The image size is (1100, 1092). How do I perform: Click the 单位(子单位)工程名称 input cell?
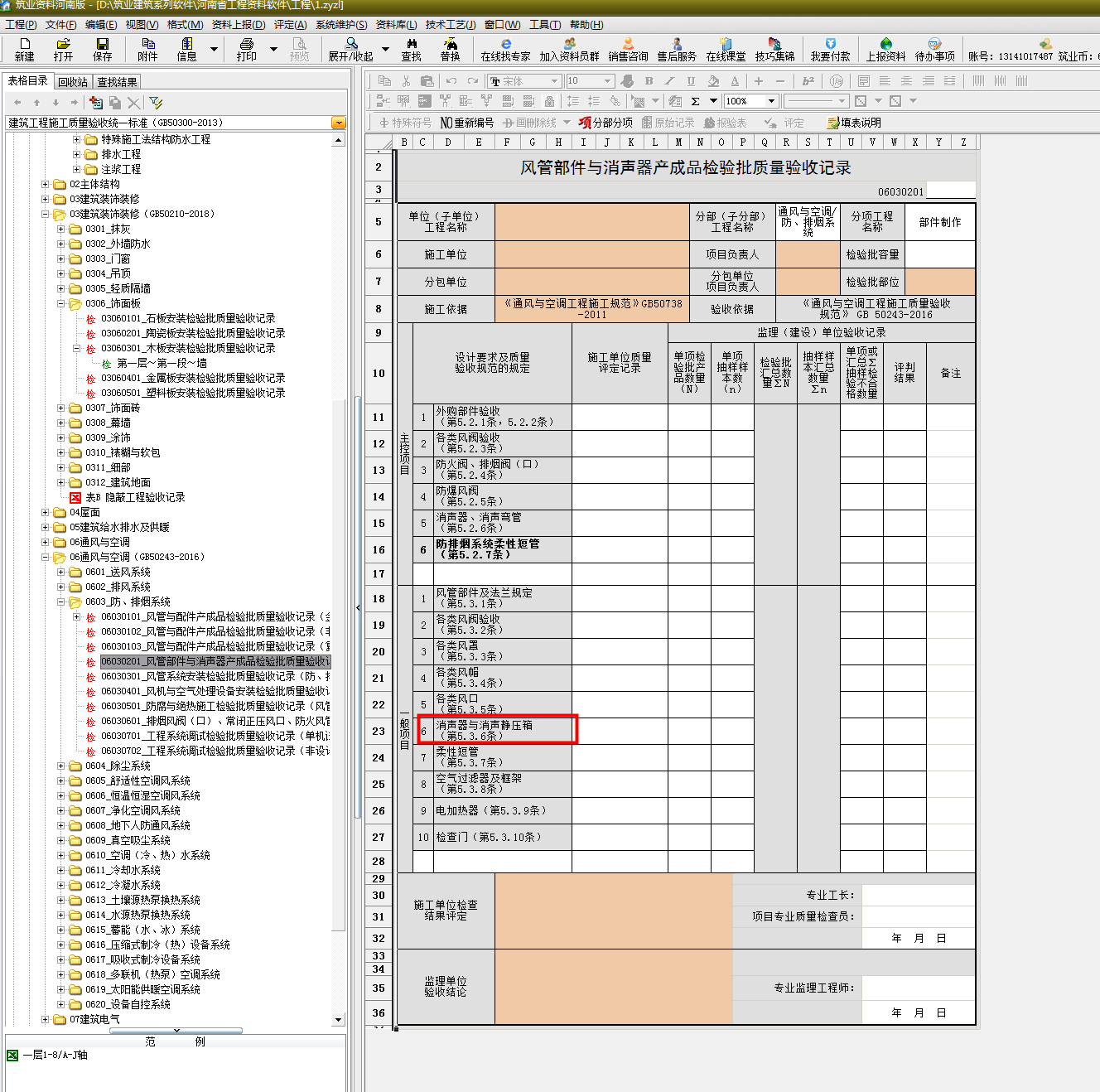coord(592,222)
